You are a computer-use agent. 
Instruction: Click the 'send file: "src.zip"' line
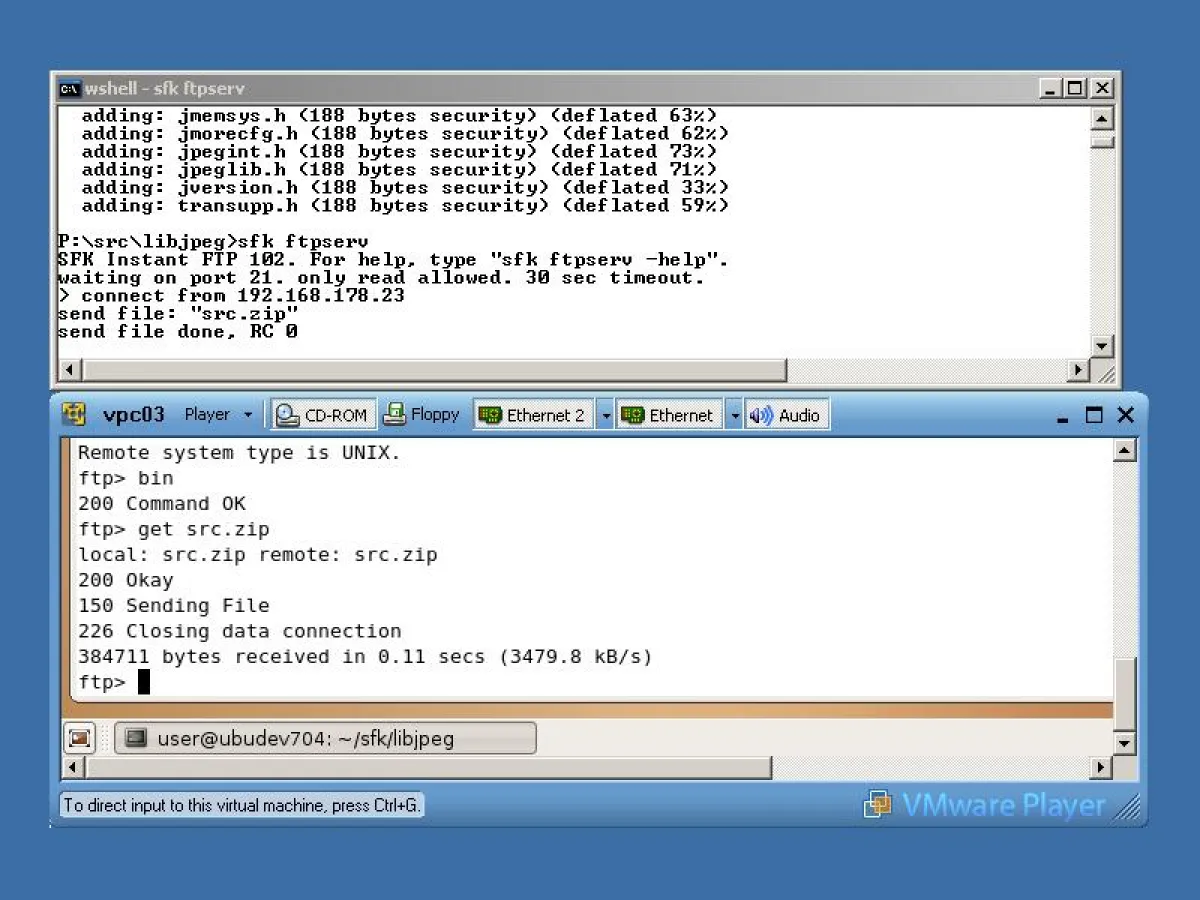177,314
